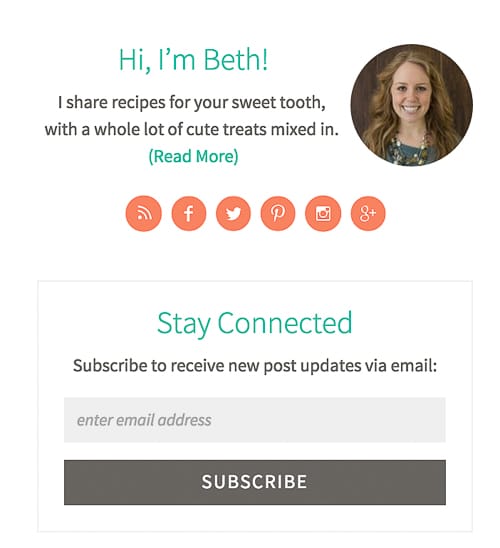Click the words "sweet tooth," in Beth's bio

[279, 103]
